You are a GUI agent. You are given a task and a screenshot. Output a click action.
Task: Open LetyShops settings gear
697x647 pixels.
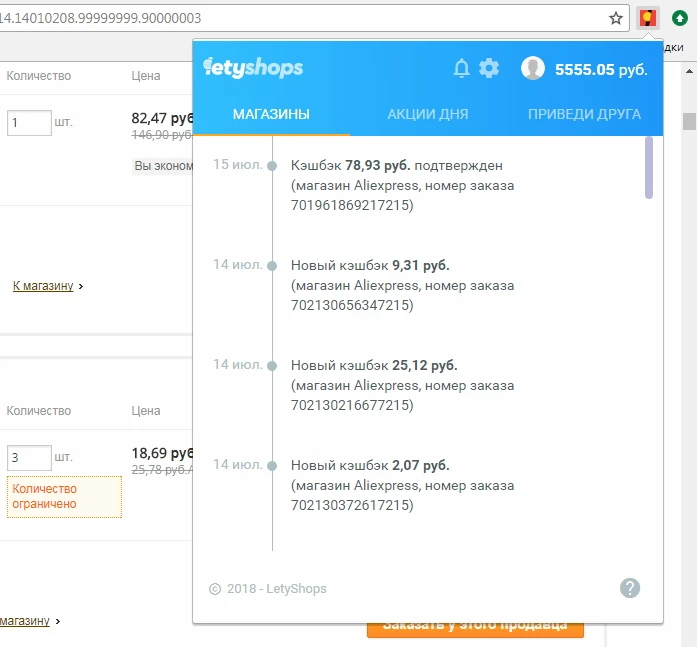pyautogui.click(x=489, y=68)
